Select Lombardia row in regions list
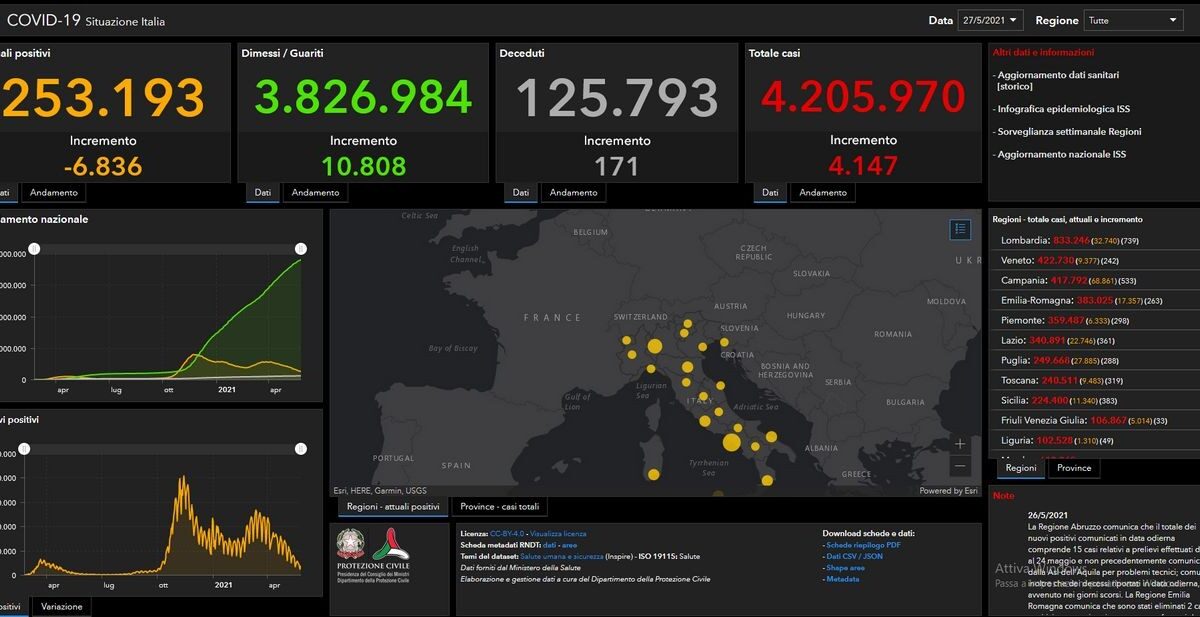The image size is (1200, 617). click(1092, 240)
